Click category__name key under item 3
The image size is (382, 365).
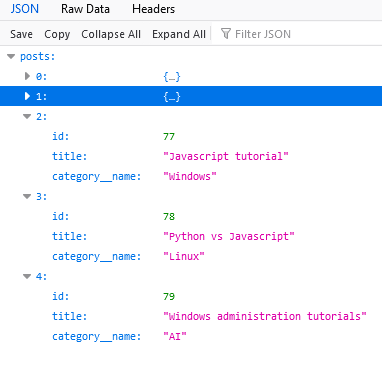97,256
